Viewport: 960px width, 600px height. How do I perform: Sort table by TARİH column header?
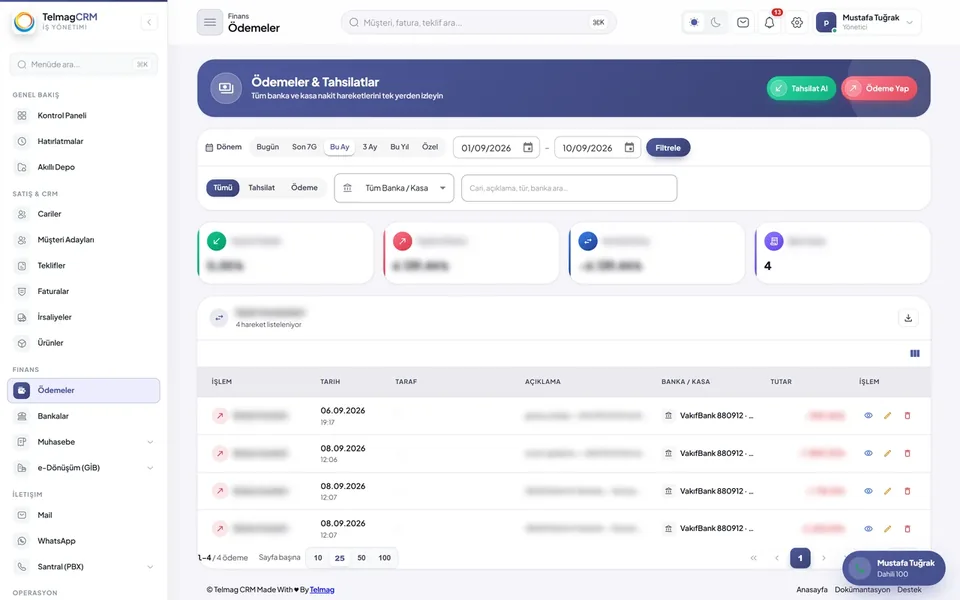point(330,381)
